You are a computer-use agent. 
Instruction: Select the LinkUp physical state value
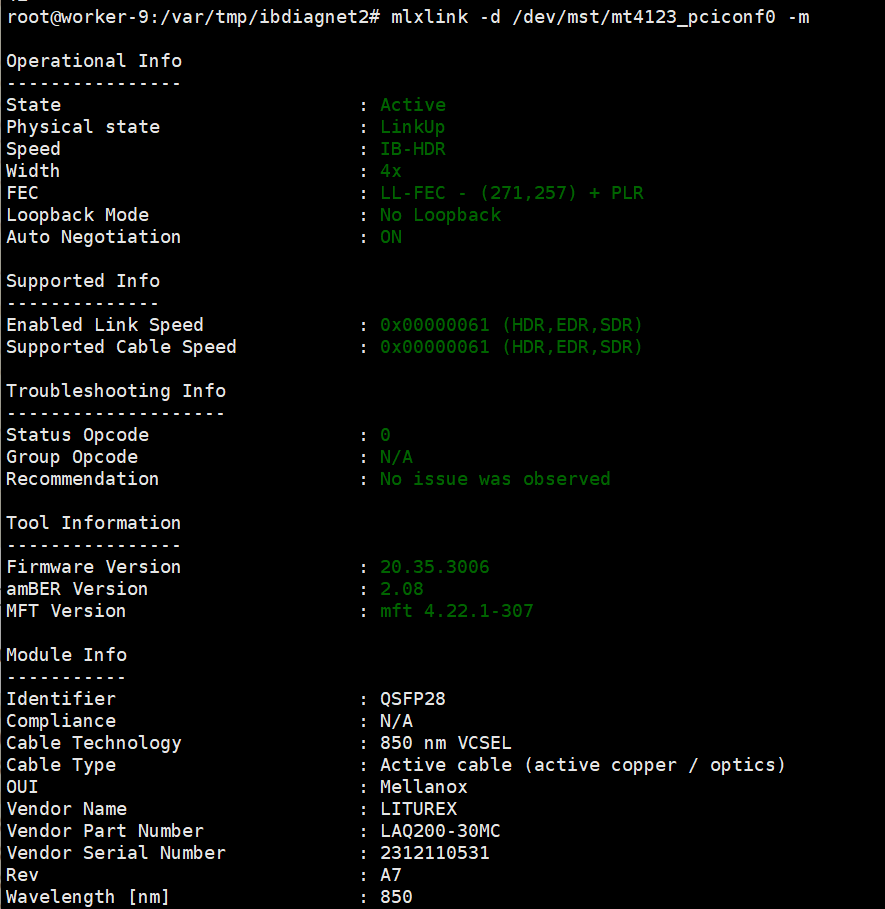pos(413,127)
